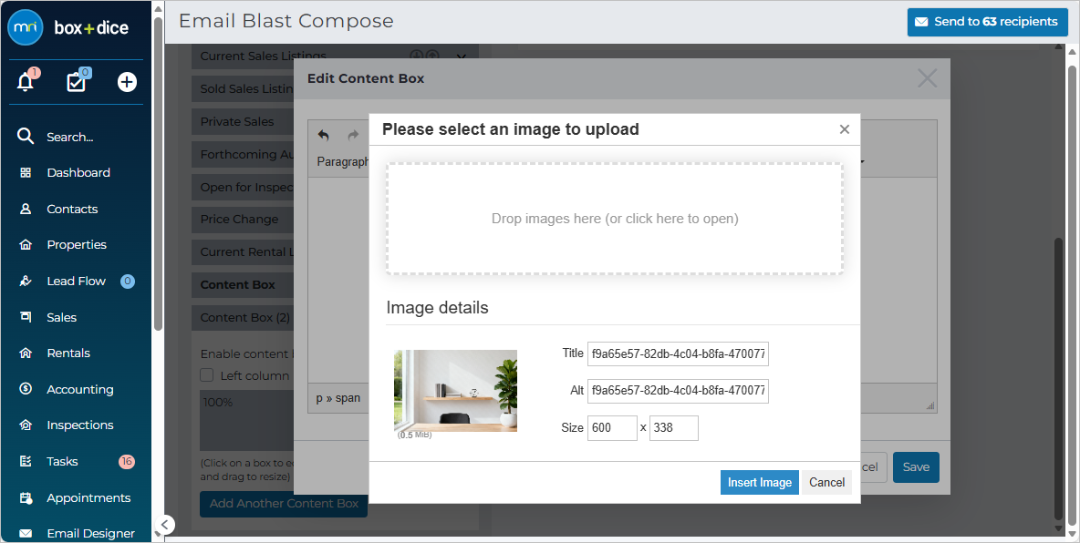Click the Insert Image button
The height and width of the screenshot is (543, 1080).
tap(760, 482)
